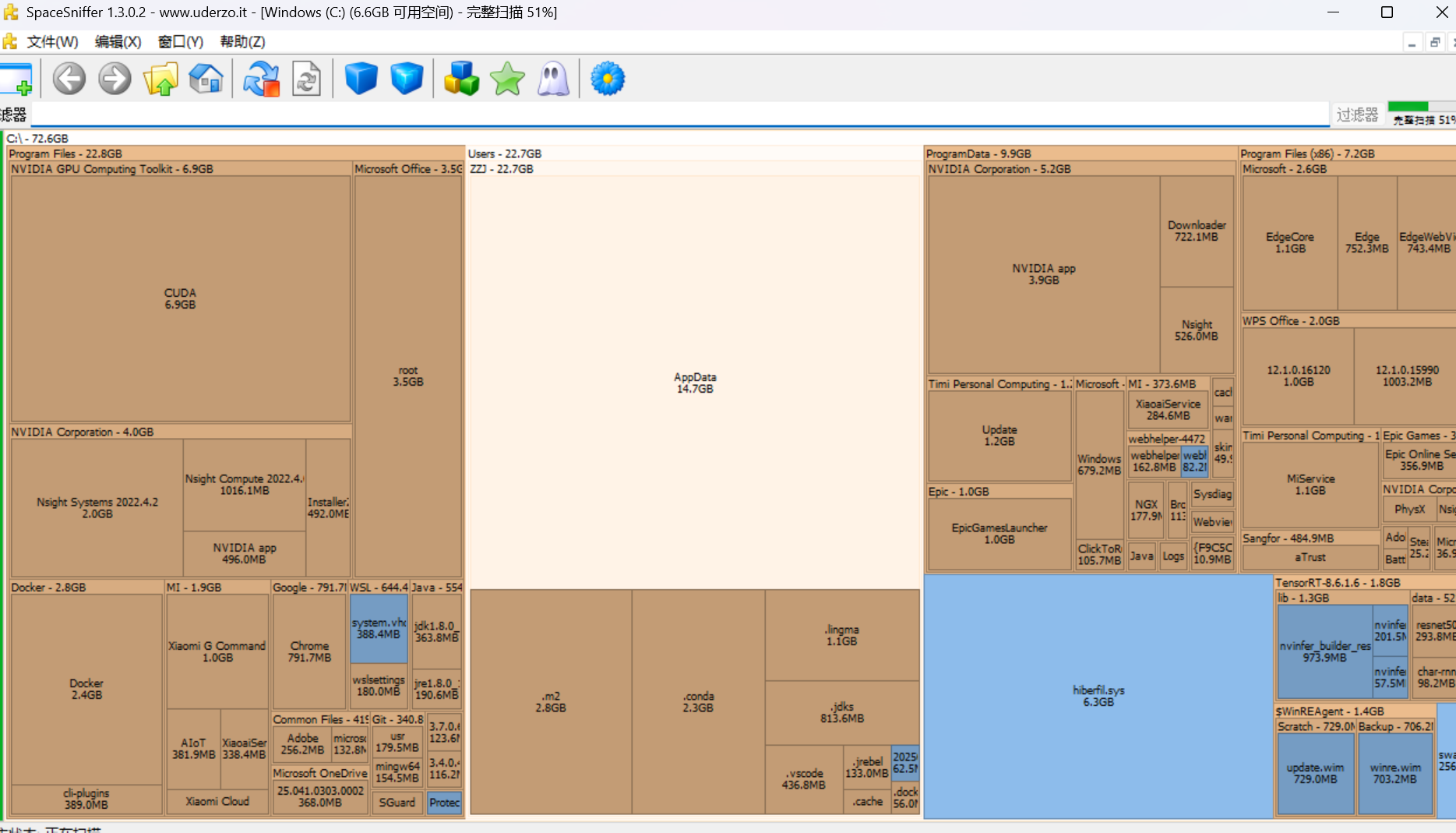Click the New view toolbar icon
Image resolution: width=1456 pixels, height=833 pixels.
point(16,79)
